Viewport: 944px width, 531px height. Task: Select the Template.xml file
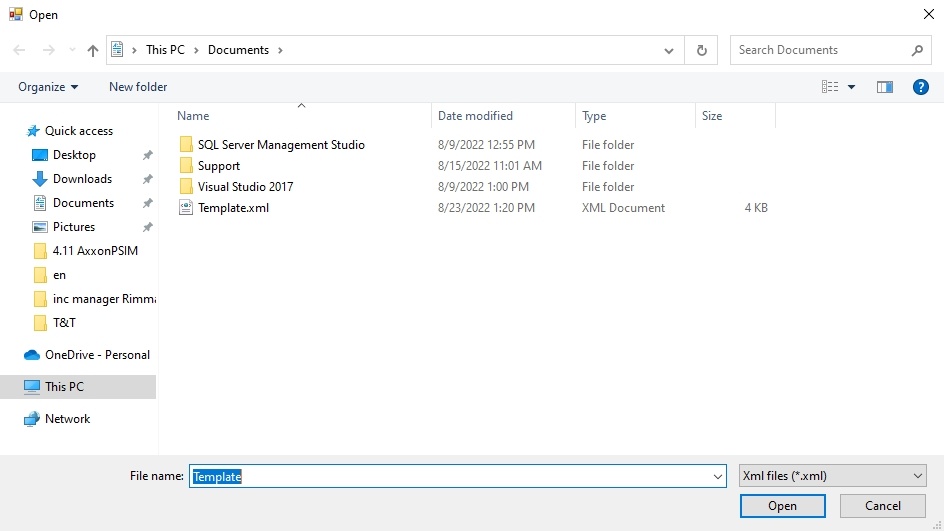point(233,208)
